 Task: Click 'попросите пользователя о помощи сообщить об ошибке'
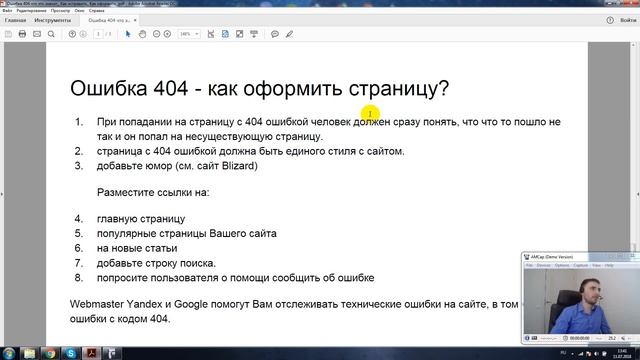click(x=236, y=278)
